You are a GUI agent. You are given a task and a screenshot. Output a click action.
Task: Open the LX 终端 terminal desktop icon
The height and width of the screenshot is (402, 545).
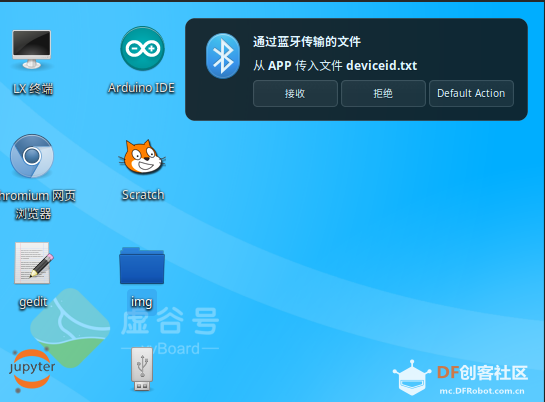[32, 49]
